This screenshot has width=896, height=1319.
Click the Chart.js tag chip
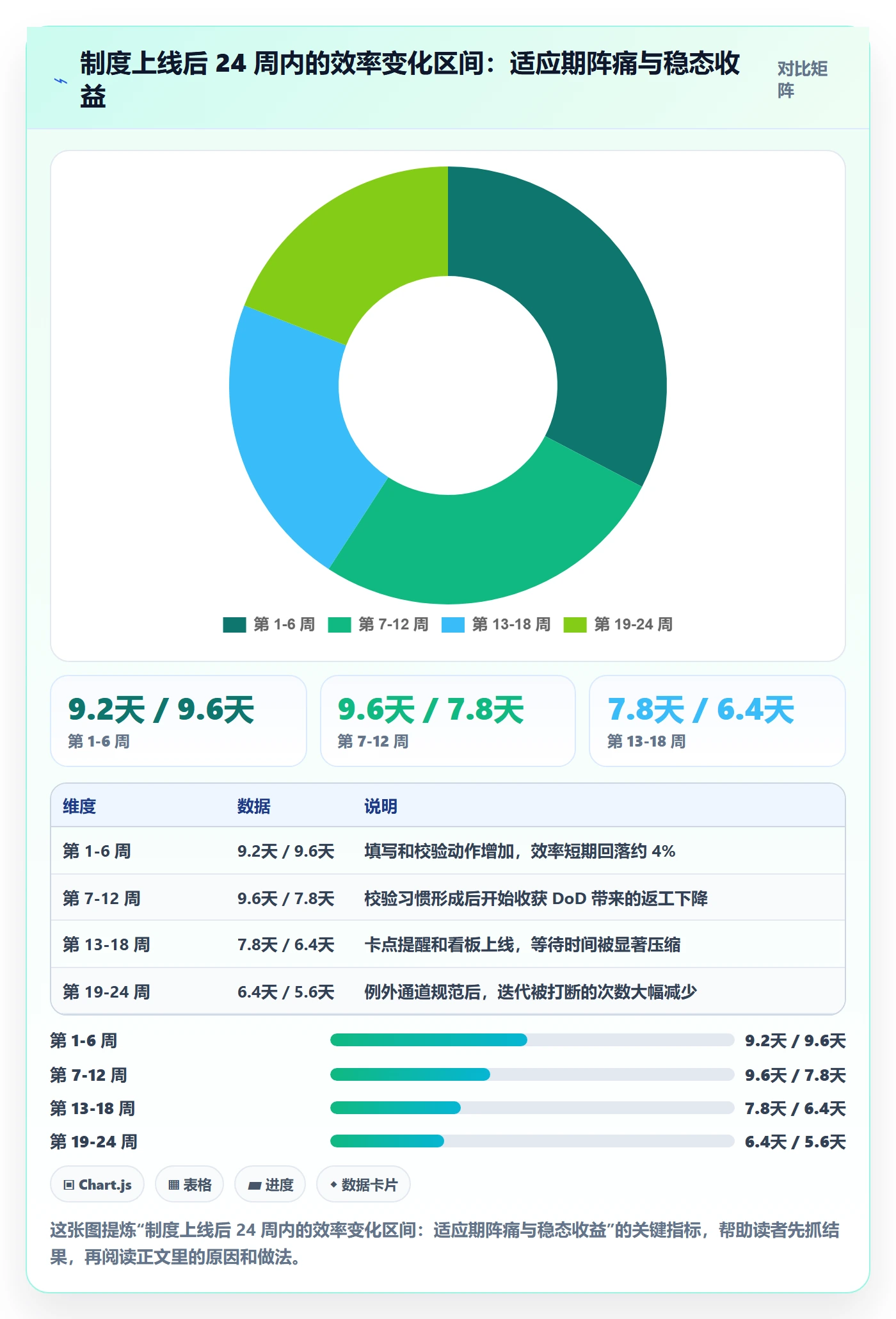coord(97,1185)
